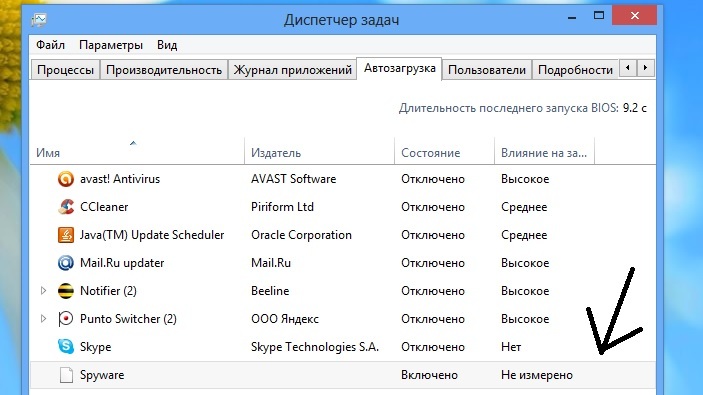Viewport: 703px width, 395px height.
Task: Select the avast! Antivirus icon
Action: click(66, 179)
